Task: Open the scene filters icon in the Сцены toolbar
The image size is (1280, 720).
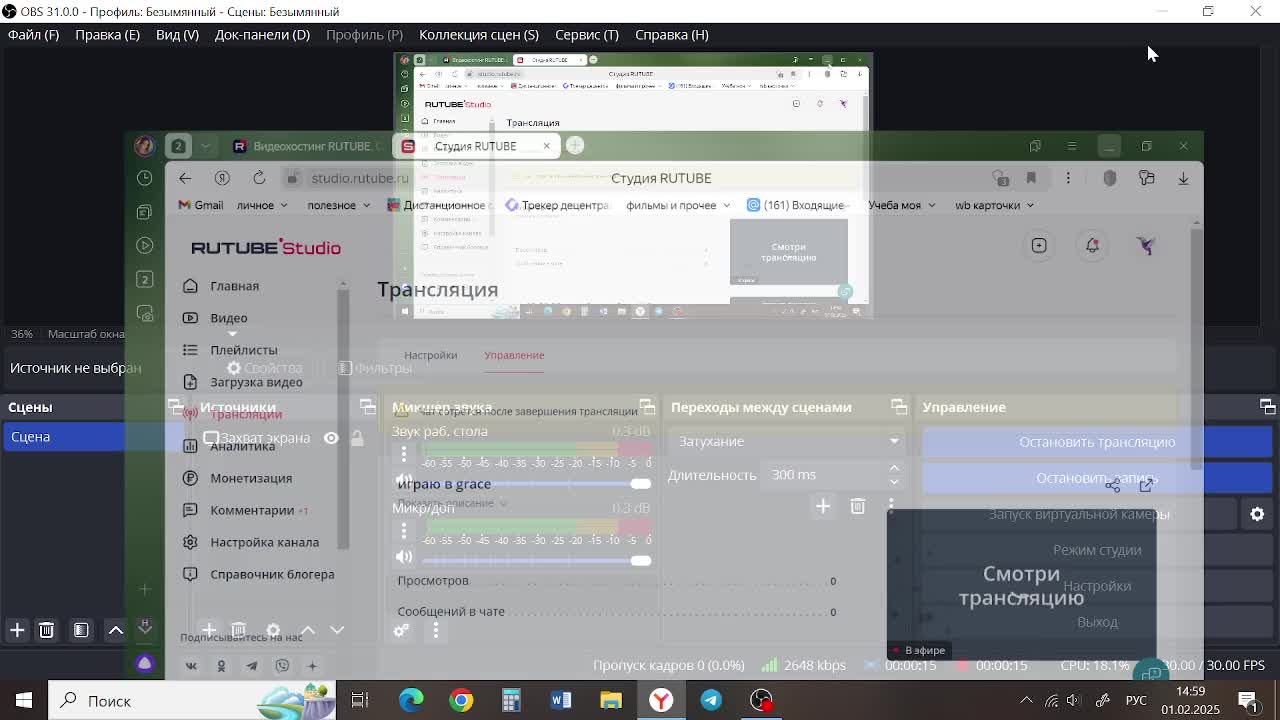Action: (81, 630)
